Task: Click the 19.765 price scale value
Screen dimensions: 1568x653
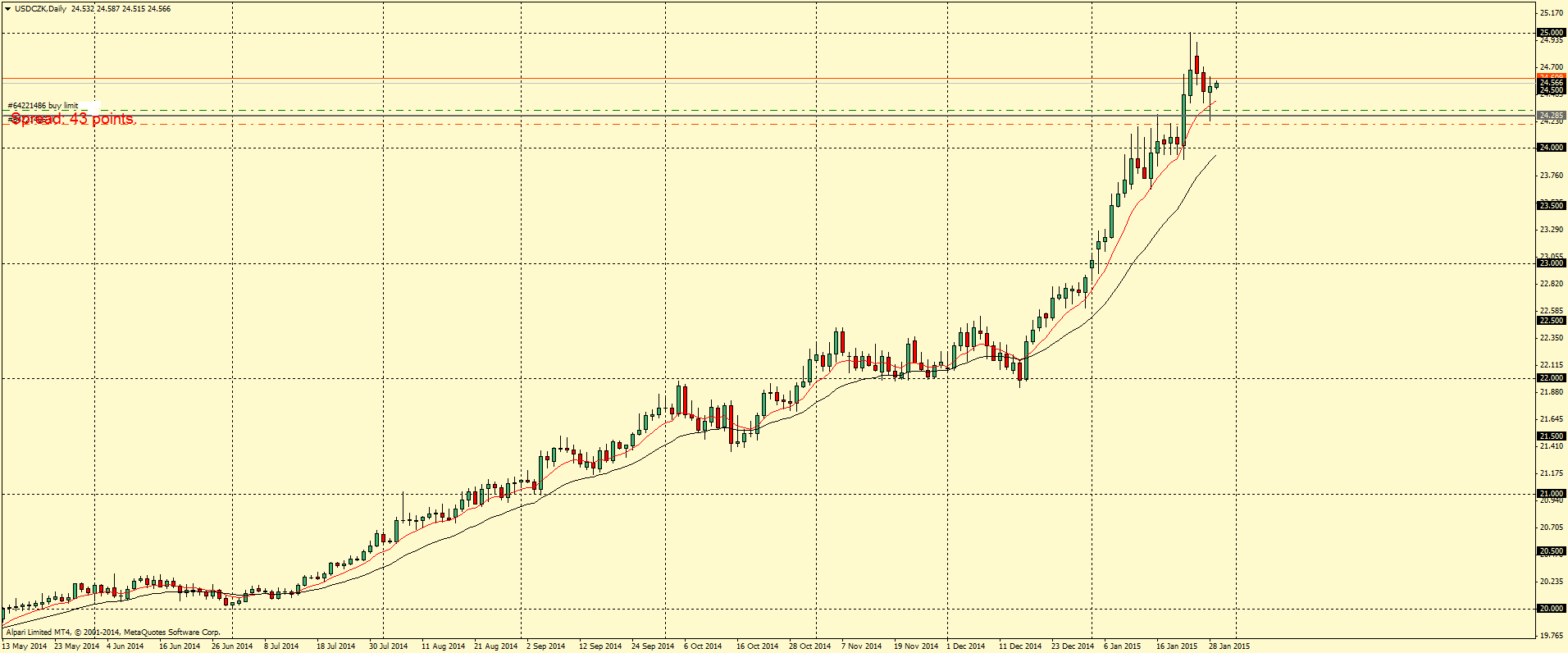Action: click(1551, 636)
